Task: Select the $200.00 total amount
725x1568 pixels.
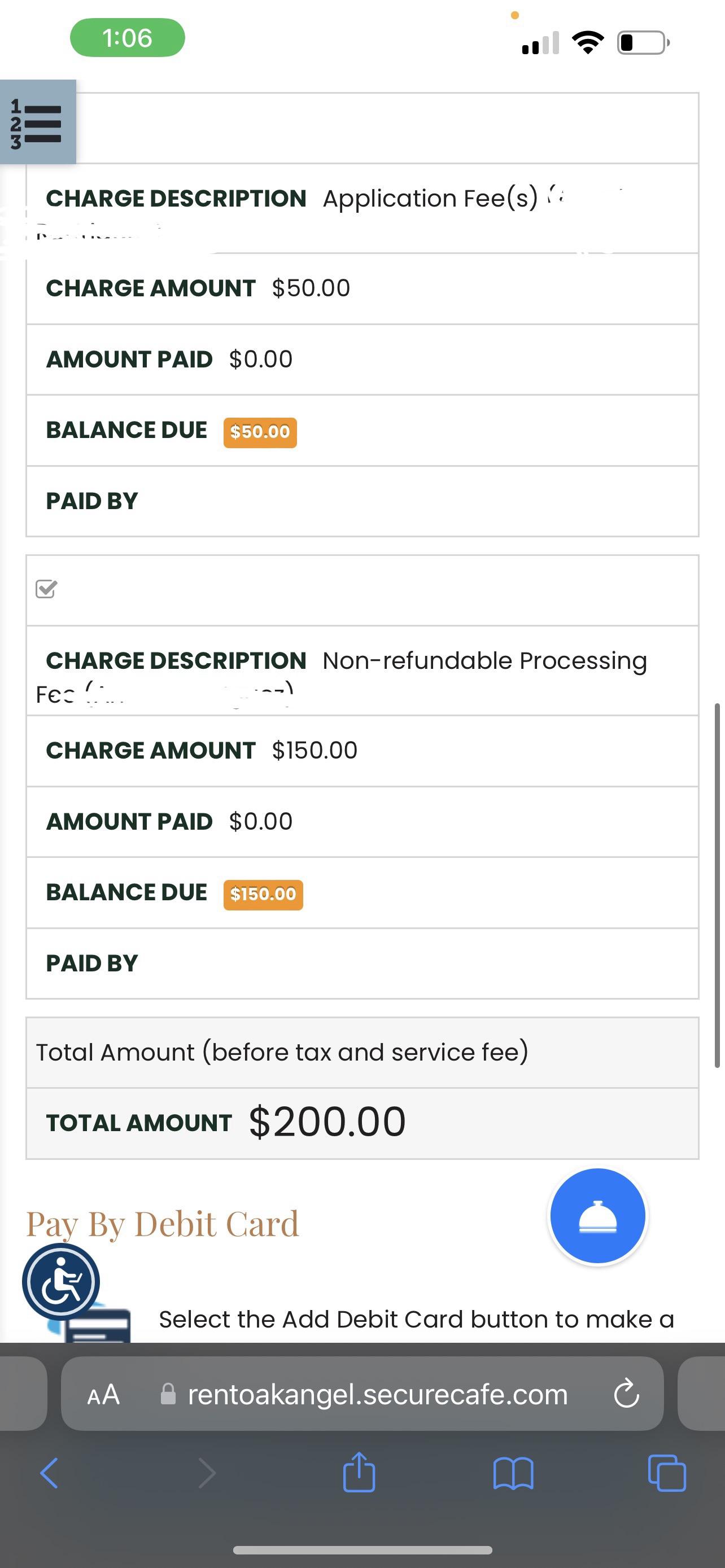Action: 327,1122
